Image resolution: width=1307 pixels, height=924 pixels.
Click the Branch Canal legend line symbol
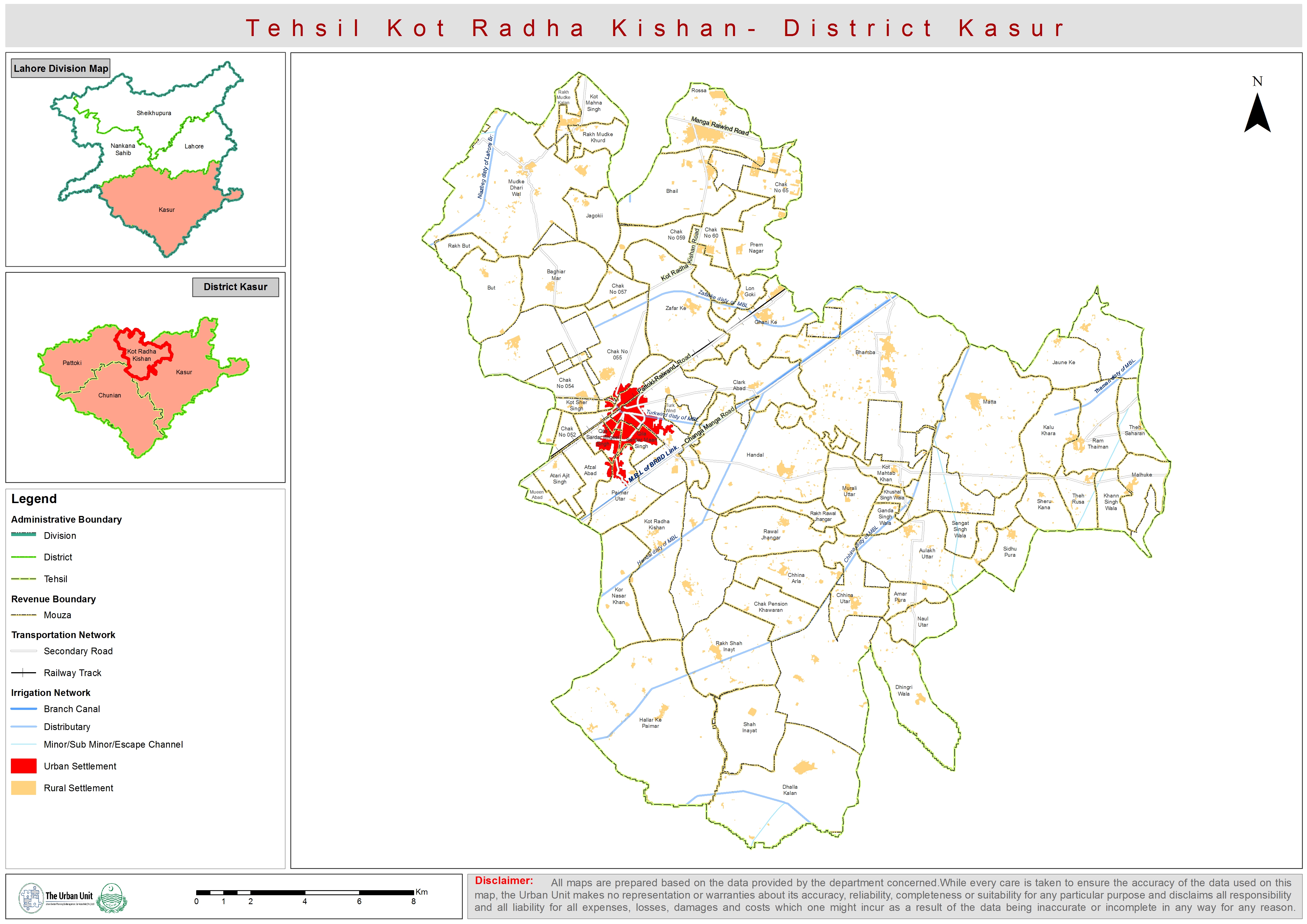click(x=23, y=708)
